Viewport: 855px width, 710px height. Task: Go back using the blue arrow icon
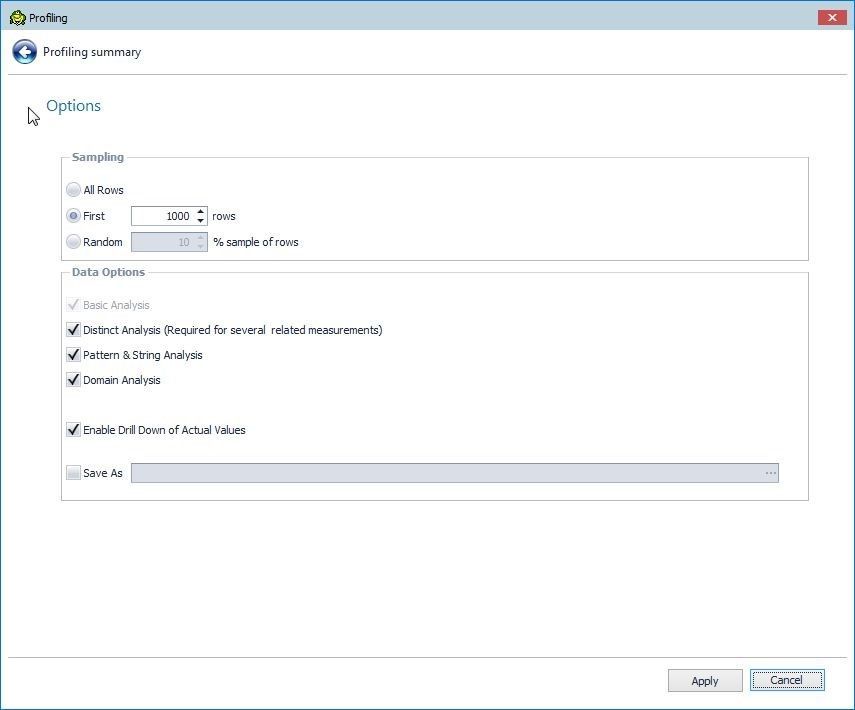tap(25, 52)
